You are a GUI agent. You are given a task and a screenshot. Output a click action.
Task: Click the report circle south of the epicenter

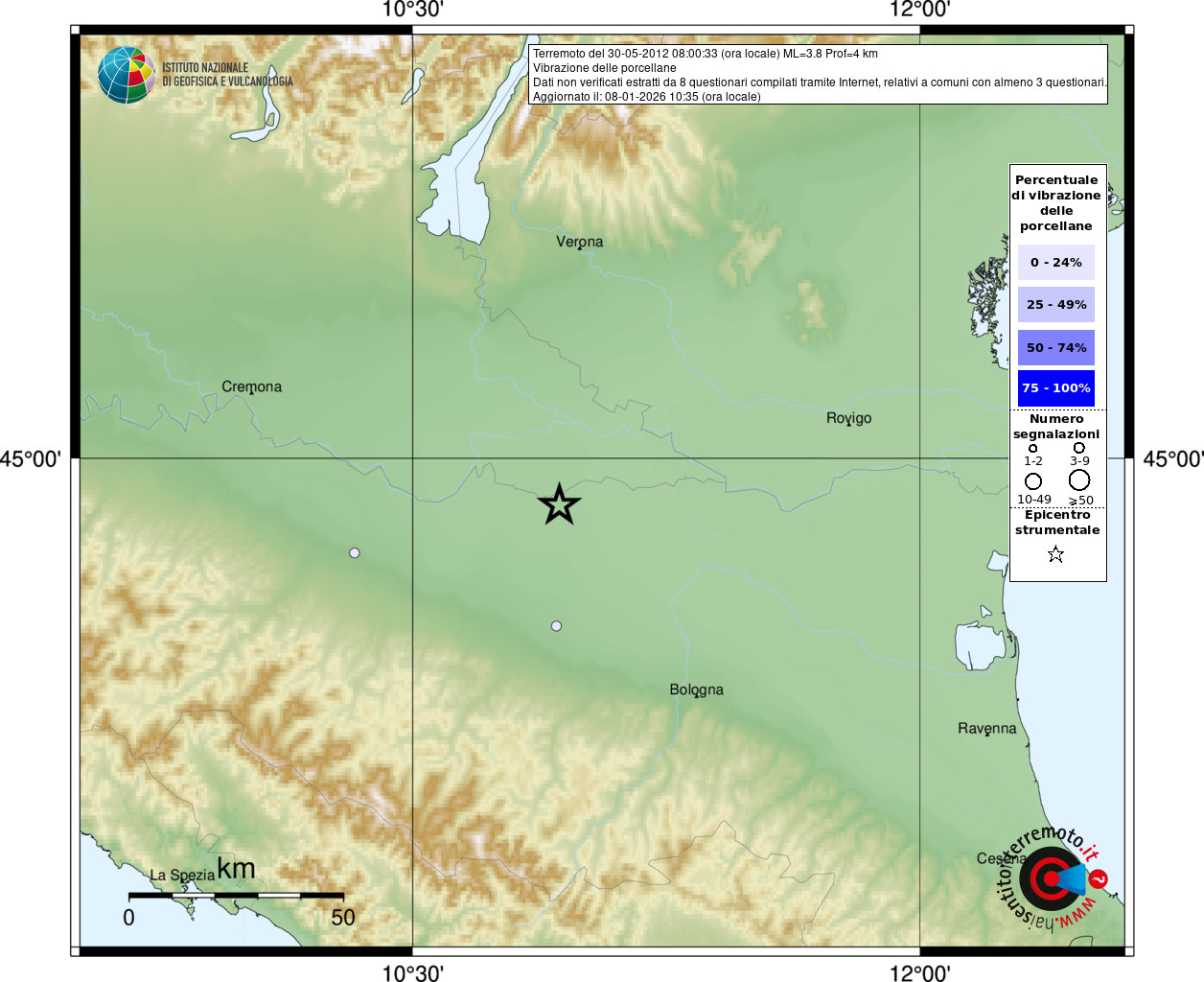(x=556, y=625)
